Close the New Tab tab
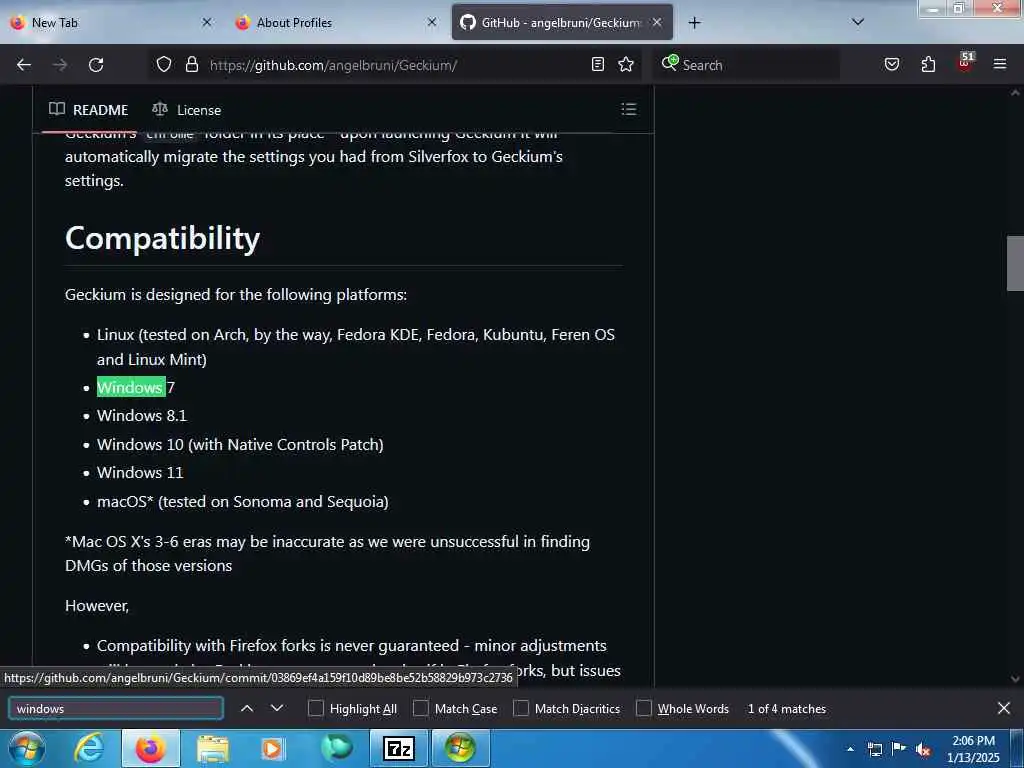 207,22
